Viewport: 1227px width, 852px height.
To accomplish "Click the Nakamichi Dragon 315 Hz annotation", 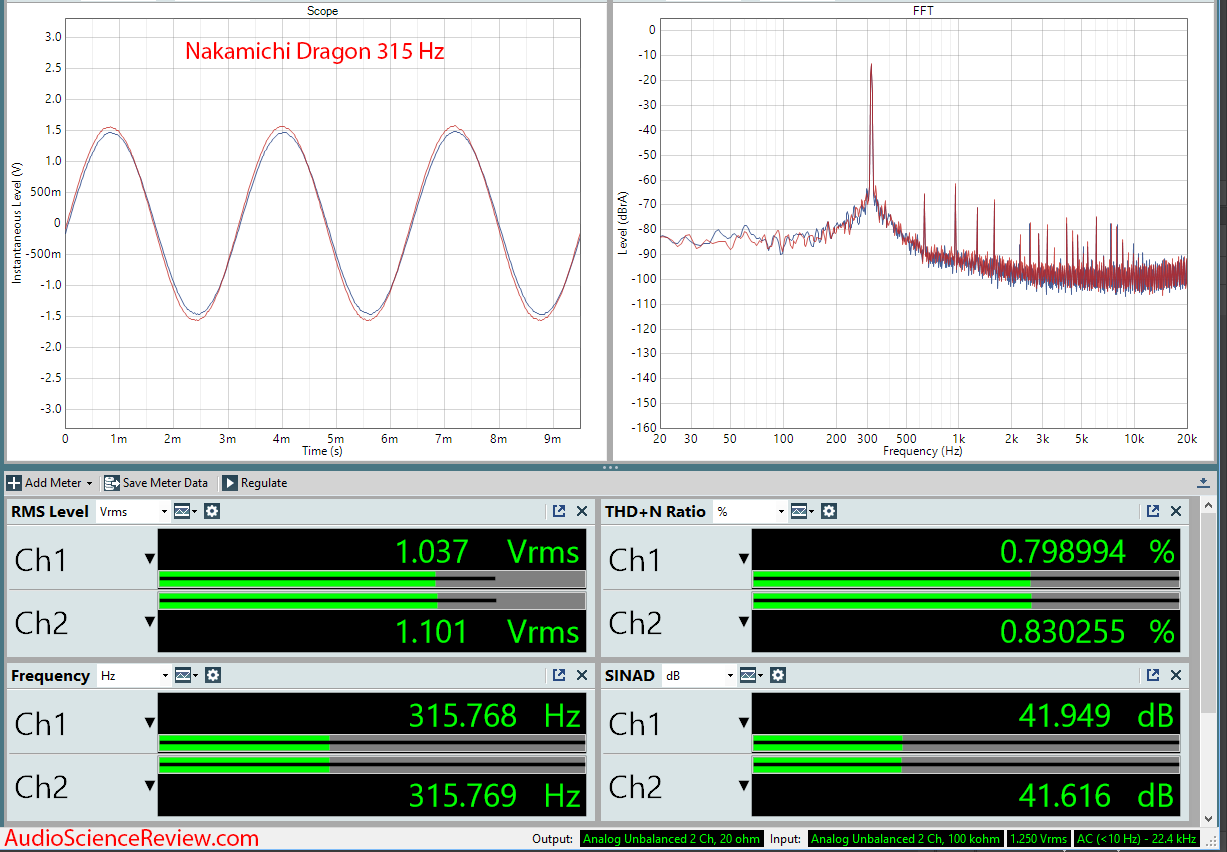I will (x=315, y=51).
